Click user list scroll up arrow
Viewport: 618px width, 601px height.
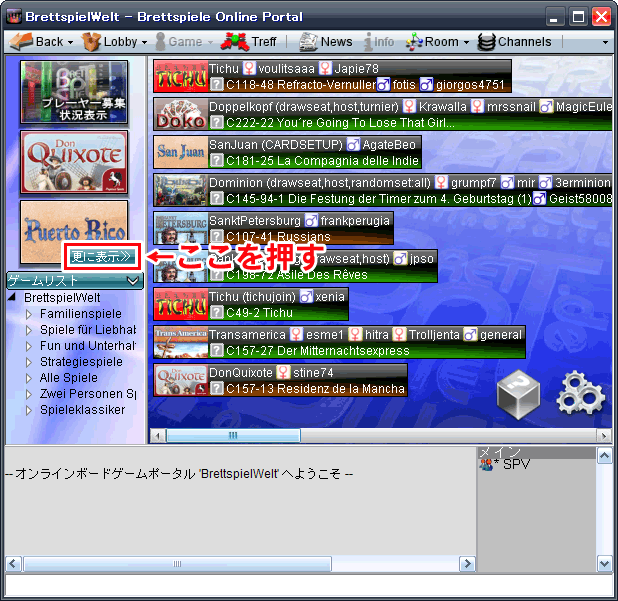click(605, 456)
